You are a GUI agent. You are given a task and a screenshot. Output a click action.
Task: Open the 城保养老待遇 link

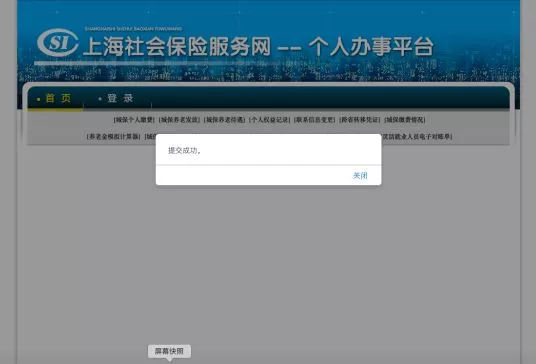point(224,120)
